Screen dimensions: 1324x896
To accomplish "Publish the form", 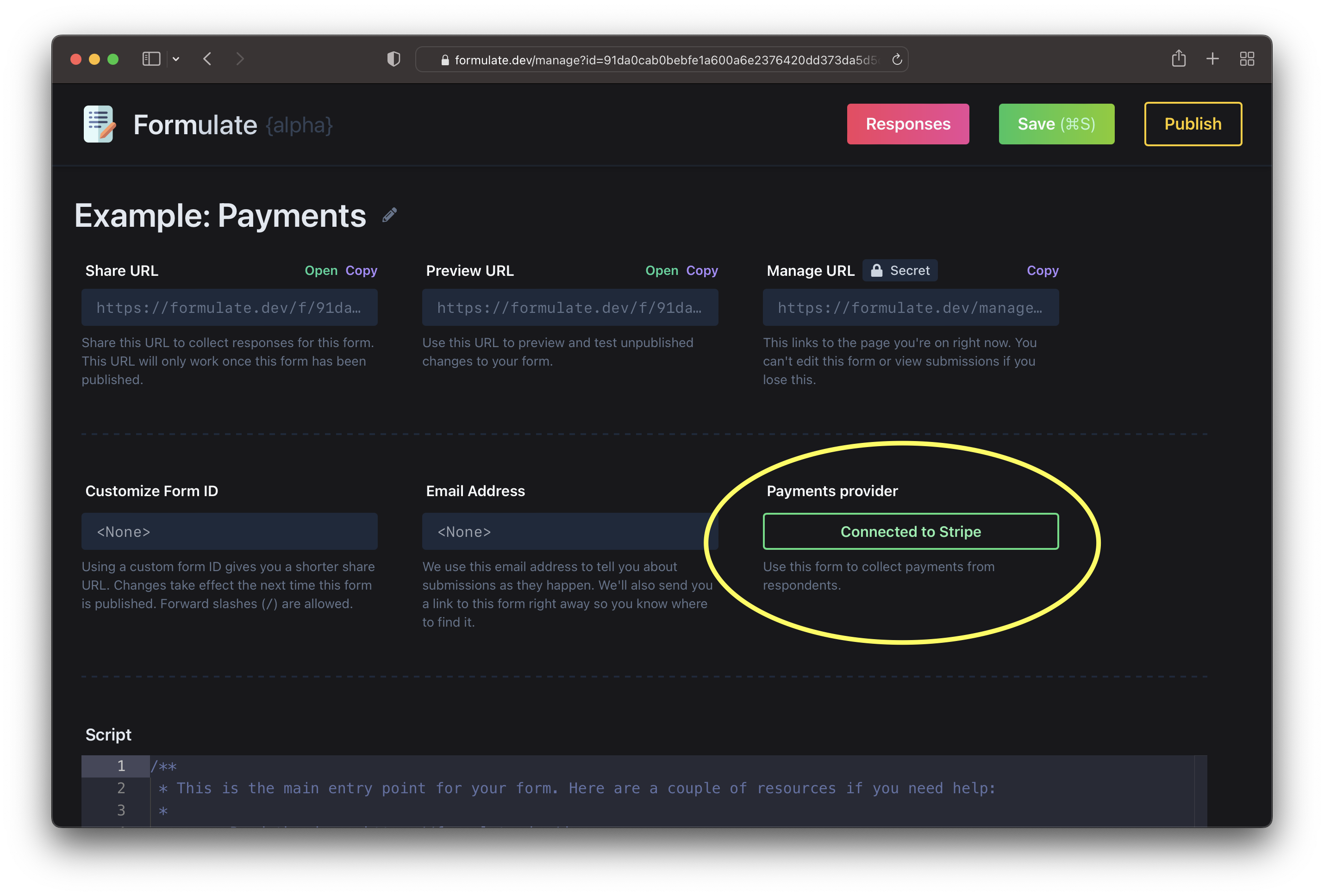I will point(1193,124).
